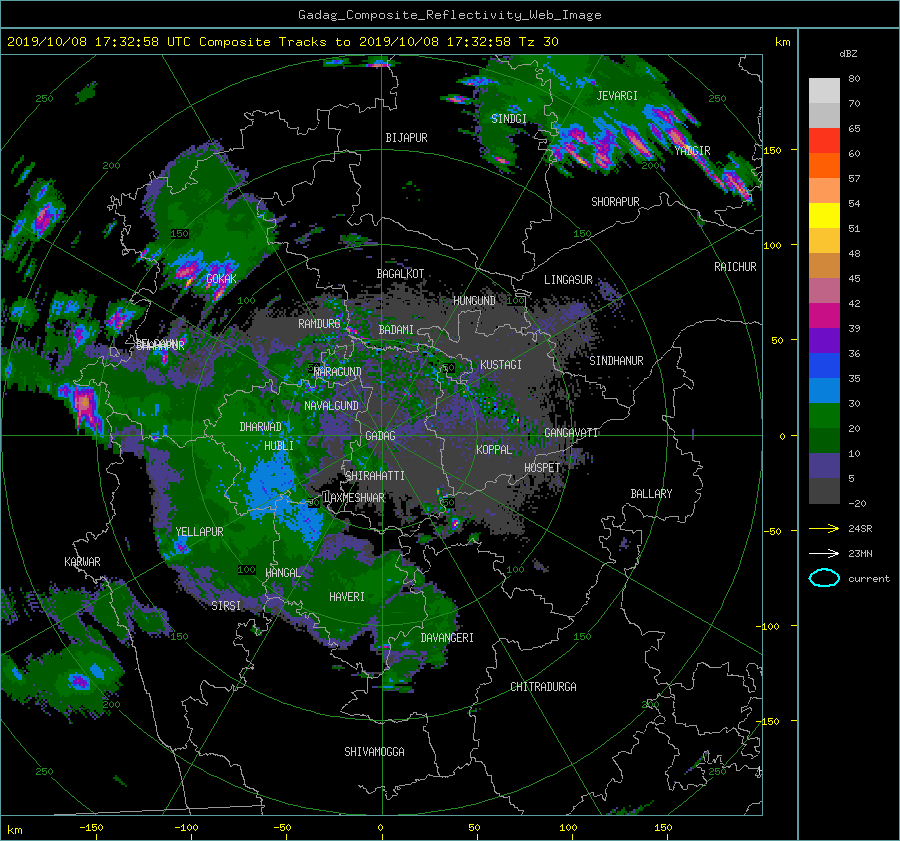The height and width of the screenshot is (841, 900).
Task: Click the DAVANGERI city label
Action: tap(447, 638)
